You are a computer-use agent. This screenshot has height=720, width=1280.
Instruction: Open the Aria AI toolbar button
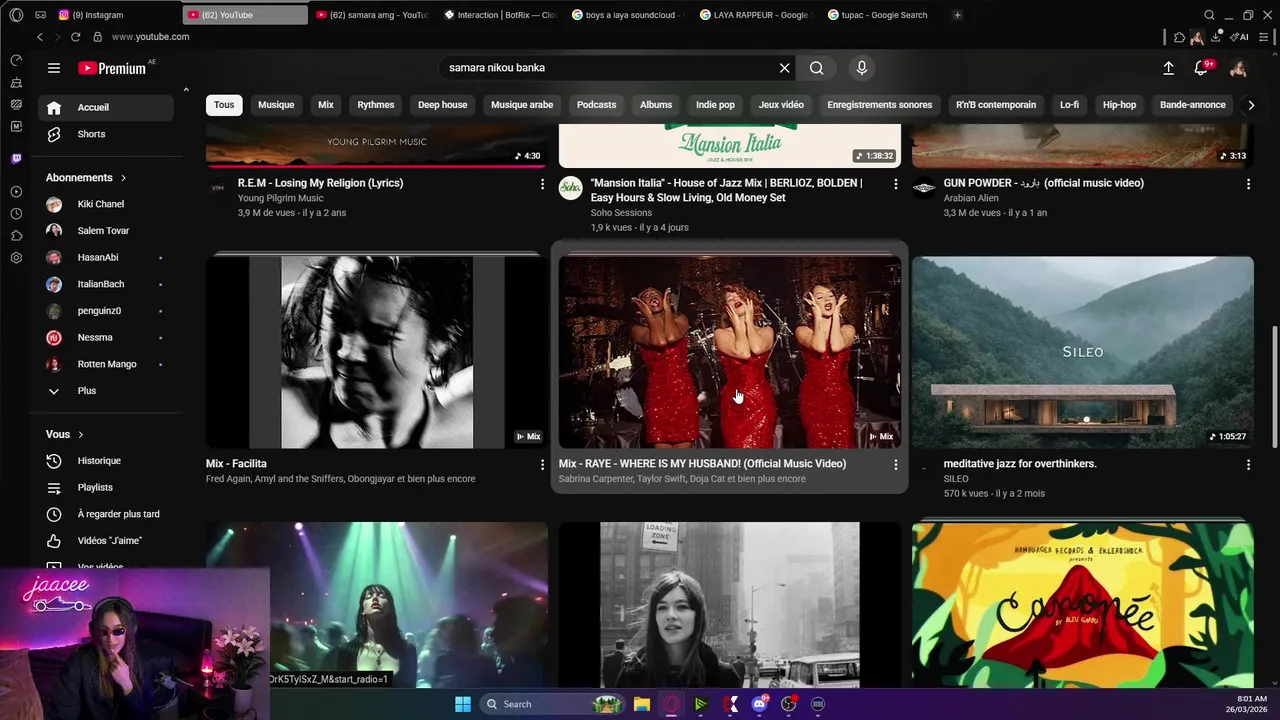(x=1240, y=37)
